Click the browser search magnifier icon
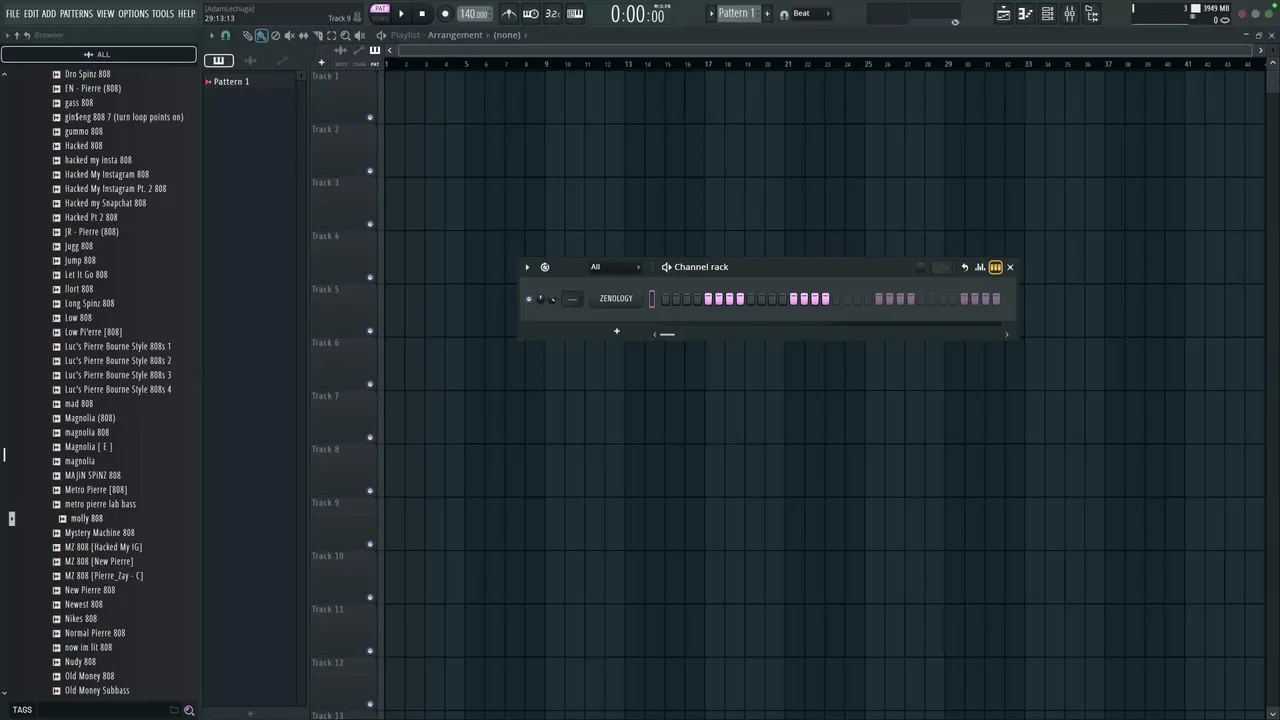This screenshot has height=720, width=1280. [x=189, y=710]
